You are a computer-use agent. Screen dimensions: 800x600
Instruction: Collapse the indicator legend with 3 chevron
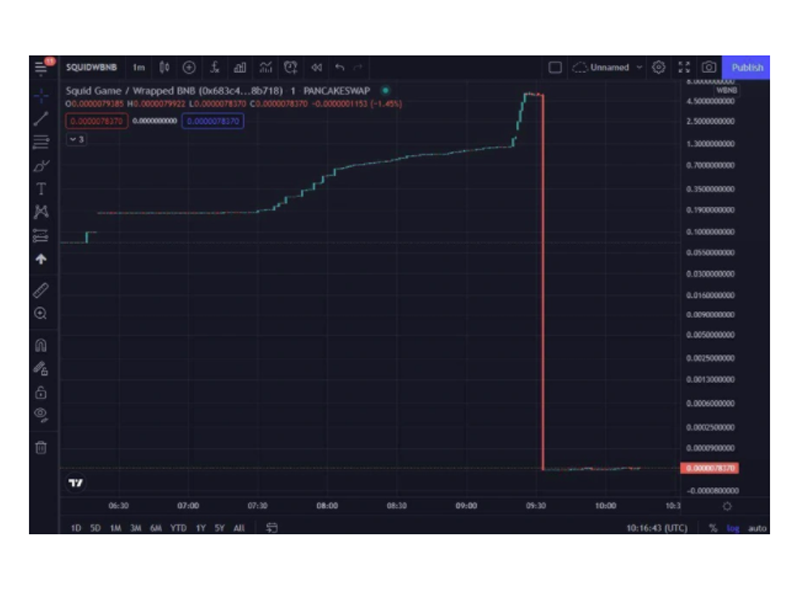point(77,139)
